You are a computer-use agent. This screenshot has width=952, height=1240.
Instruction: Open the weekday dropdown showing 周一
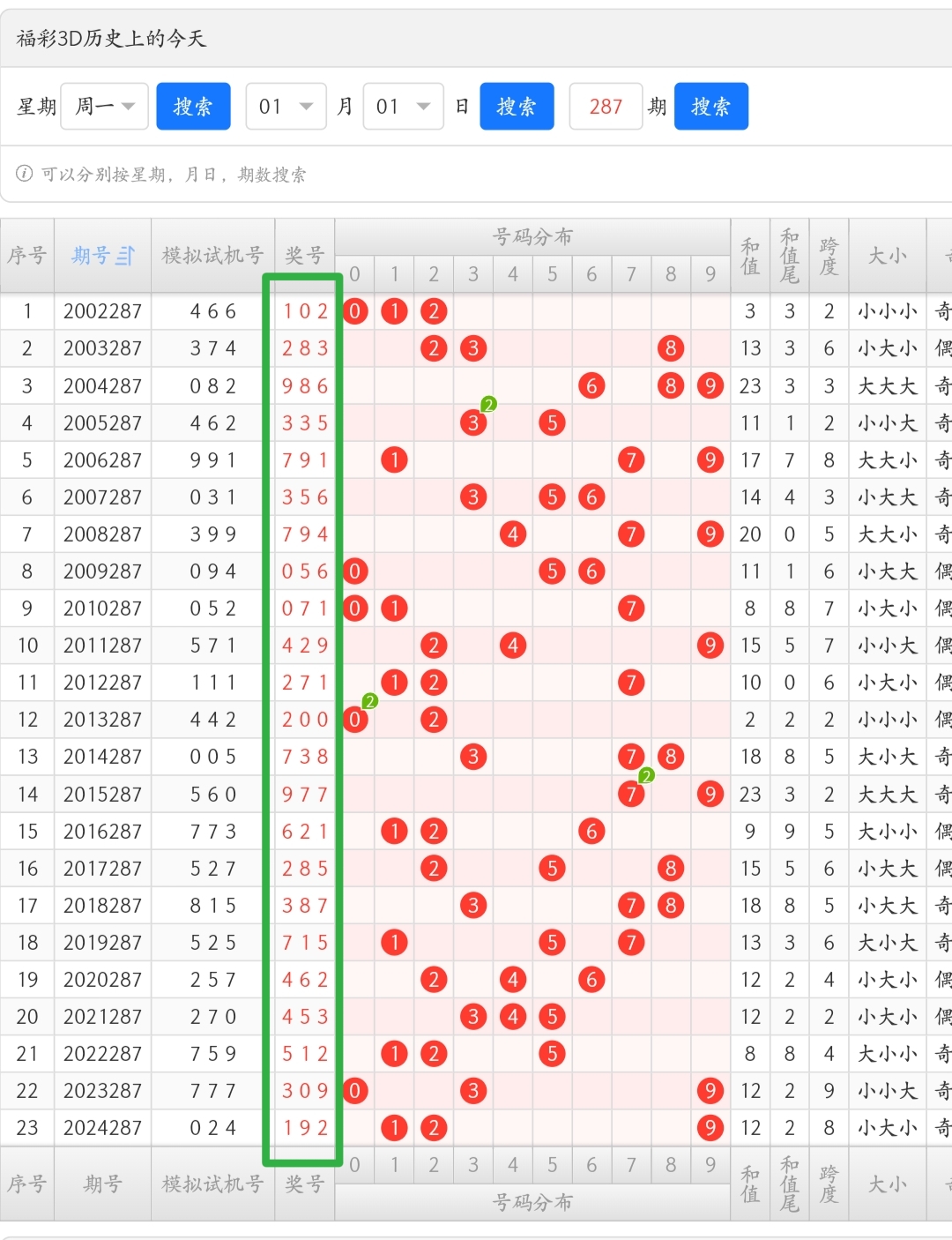coord(104,107)
